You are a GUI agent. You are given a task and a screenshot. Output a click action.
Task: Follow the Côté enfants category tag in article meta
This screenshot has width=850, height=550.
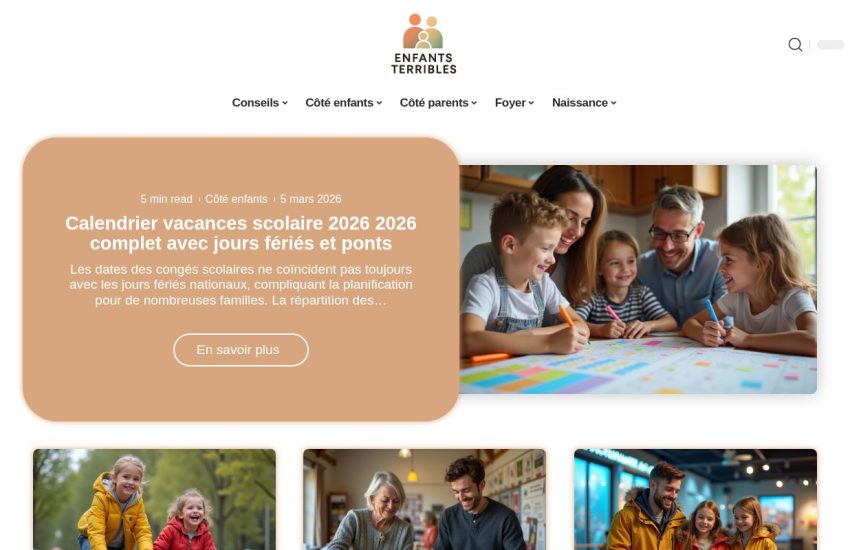coord(236,199)
